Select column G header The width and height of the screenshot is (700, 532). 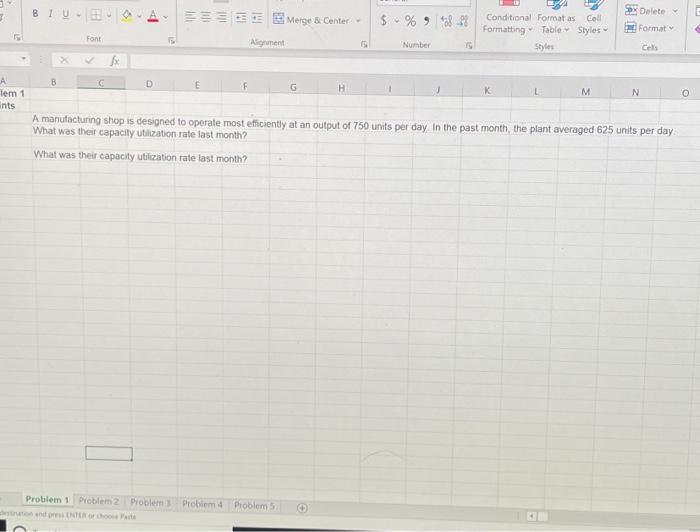point(293,87)
